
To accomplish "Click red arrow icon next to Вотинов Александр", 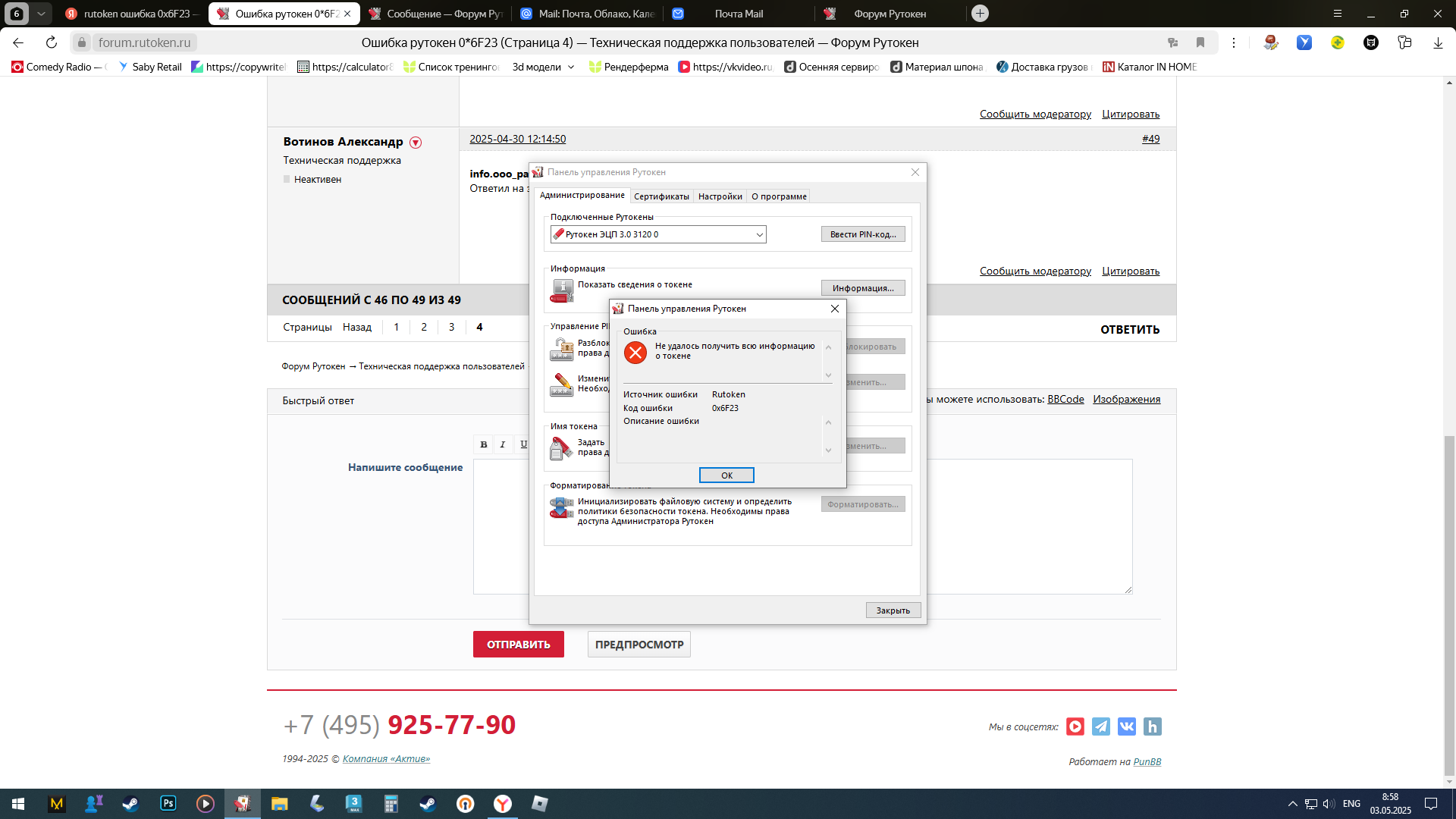I will 416,143.
